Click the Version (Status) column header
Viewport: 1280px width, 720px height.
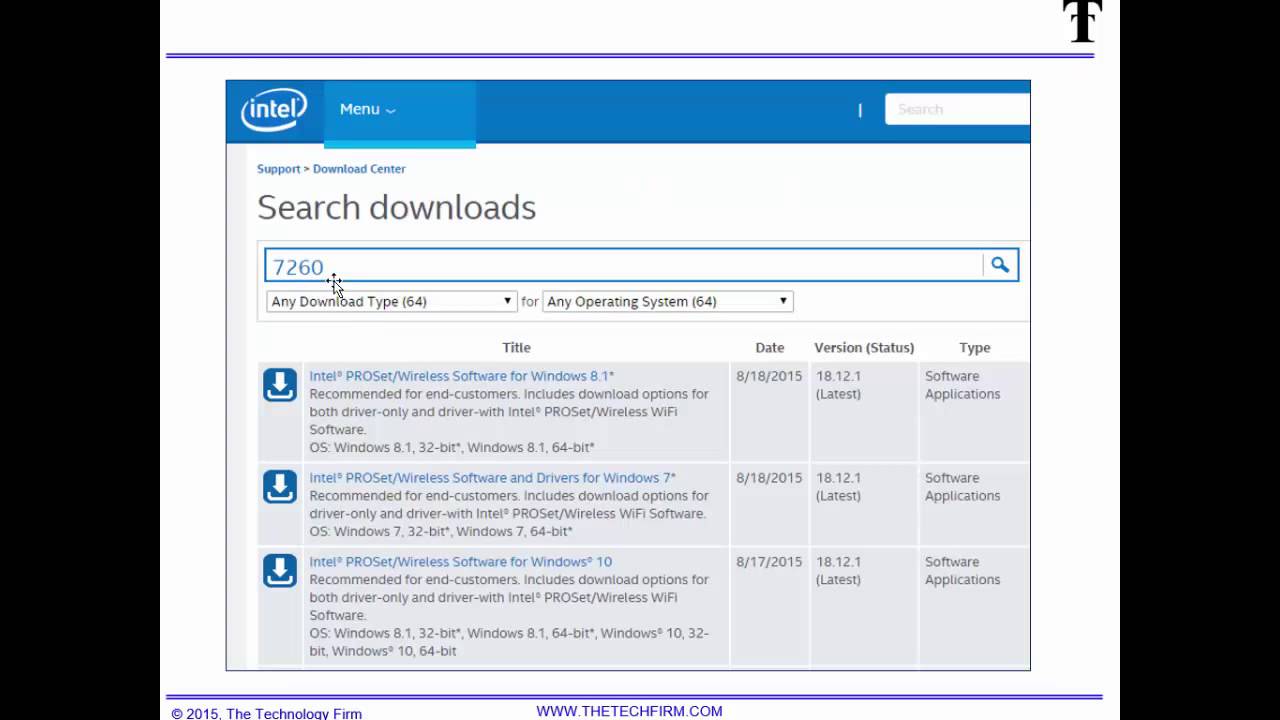tap(864, 347)
